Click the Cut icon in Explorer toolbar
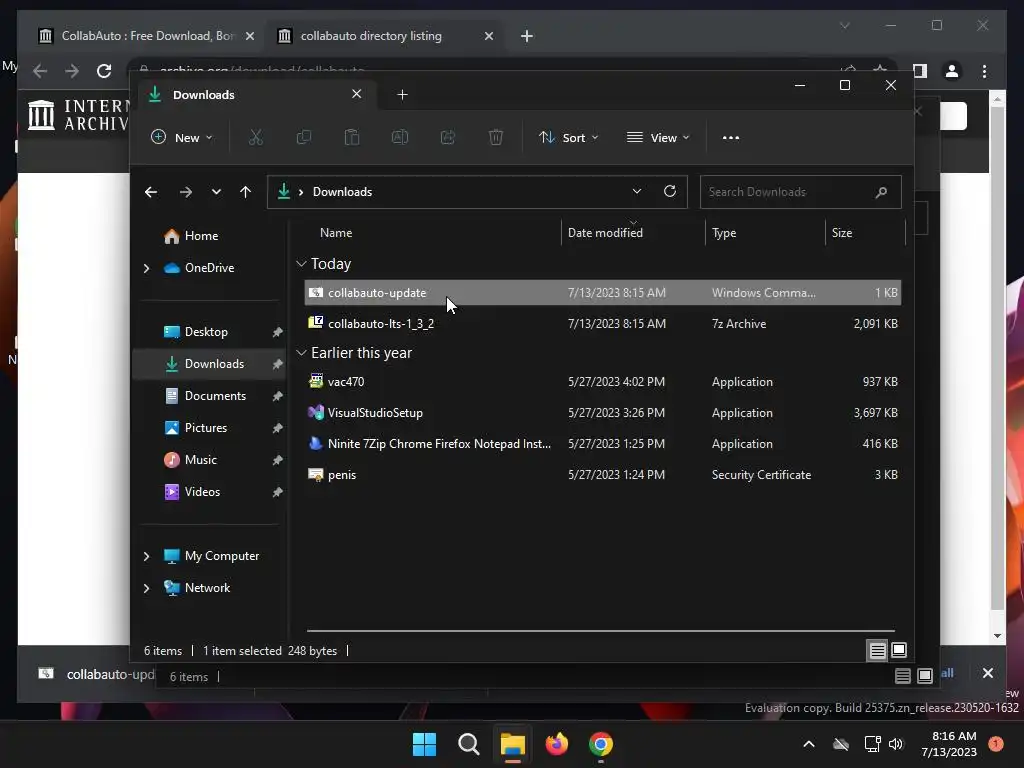Screen dimensions: 1024x768 (x=255, y=138)
